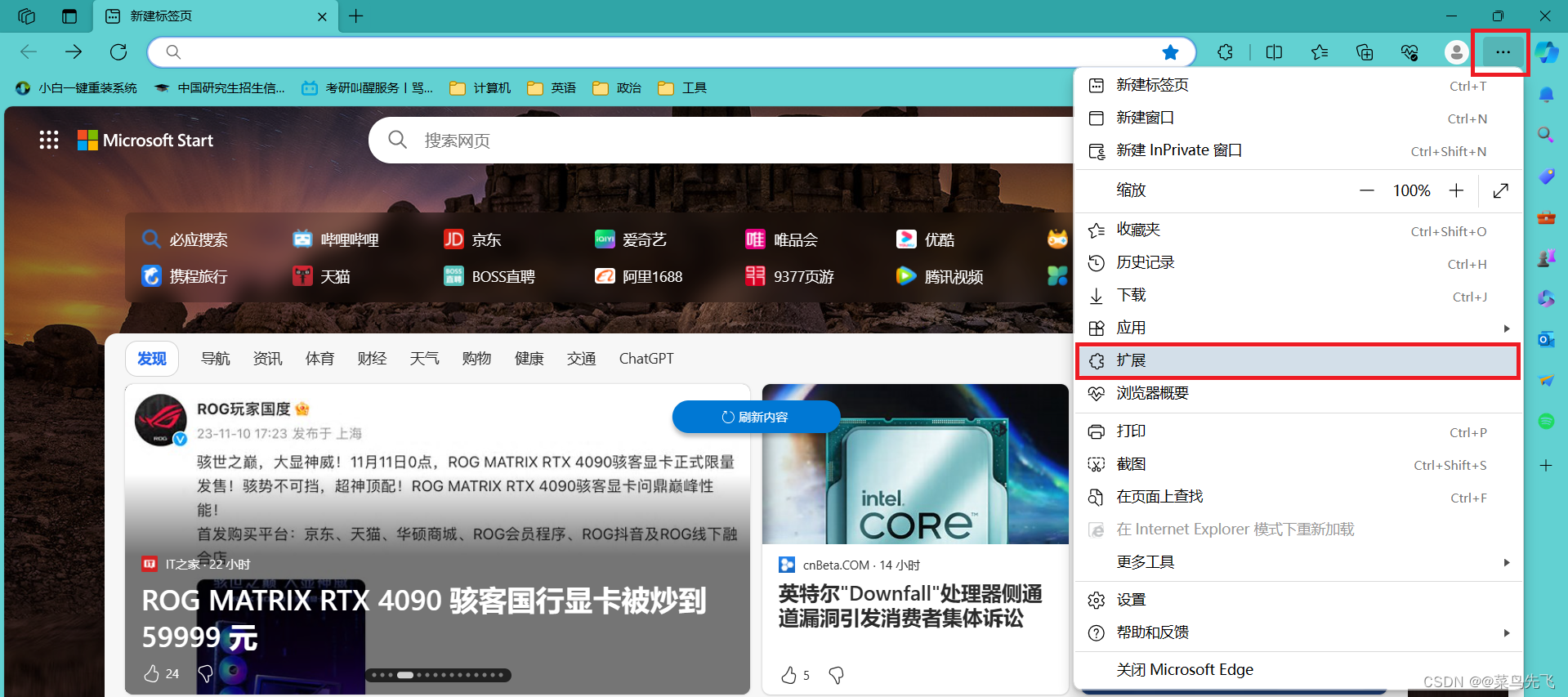Open the Spotify icon in sidebar

1546,421
